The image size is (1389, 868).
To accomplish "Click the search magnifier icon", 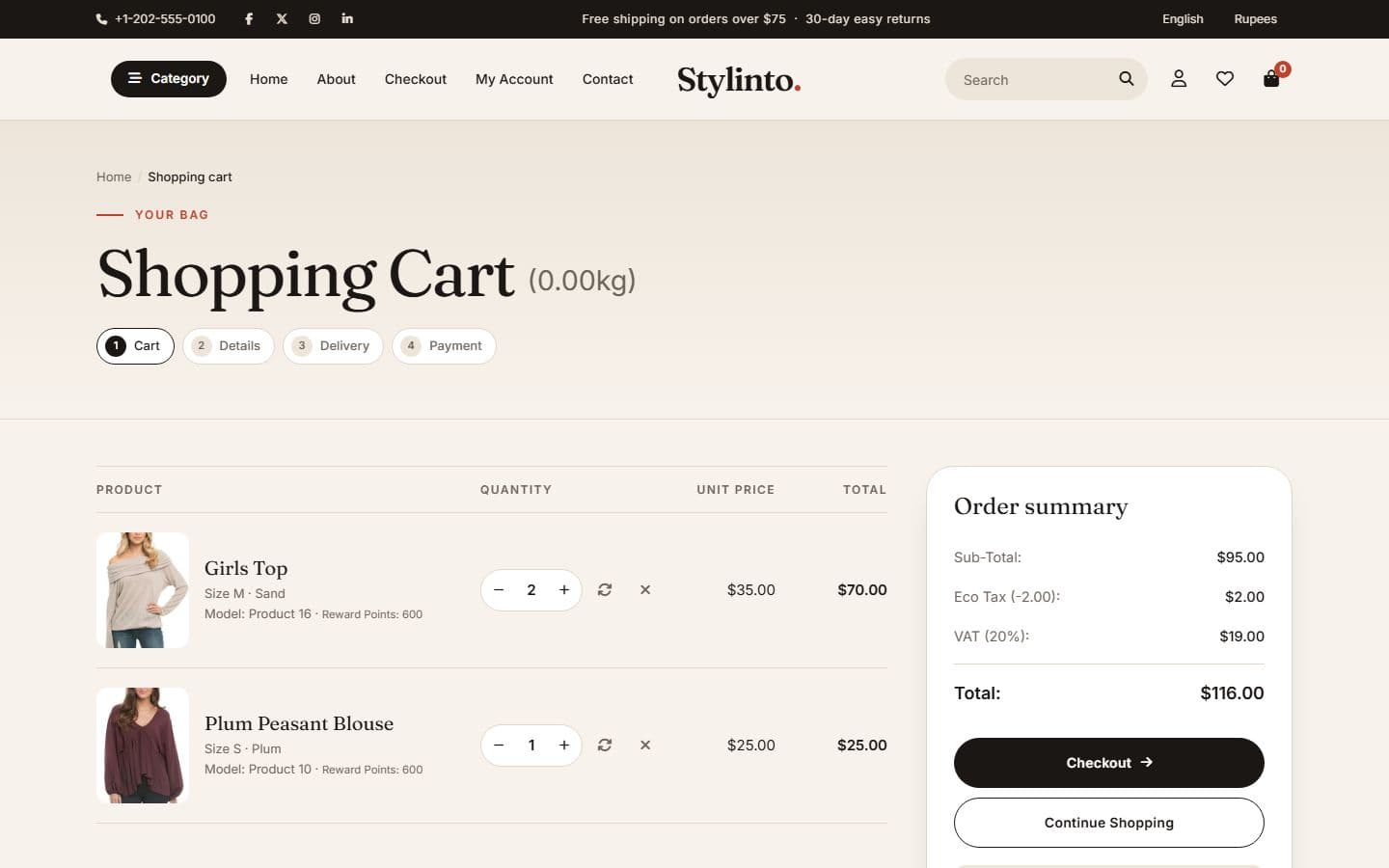I will pyautogui.click(x=1126, y=79).
